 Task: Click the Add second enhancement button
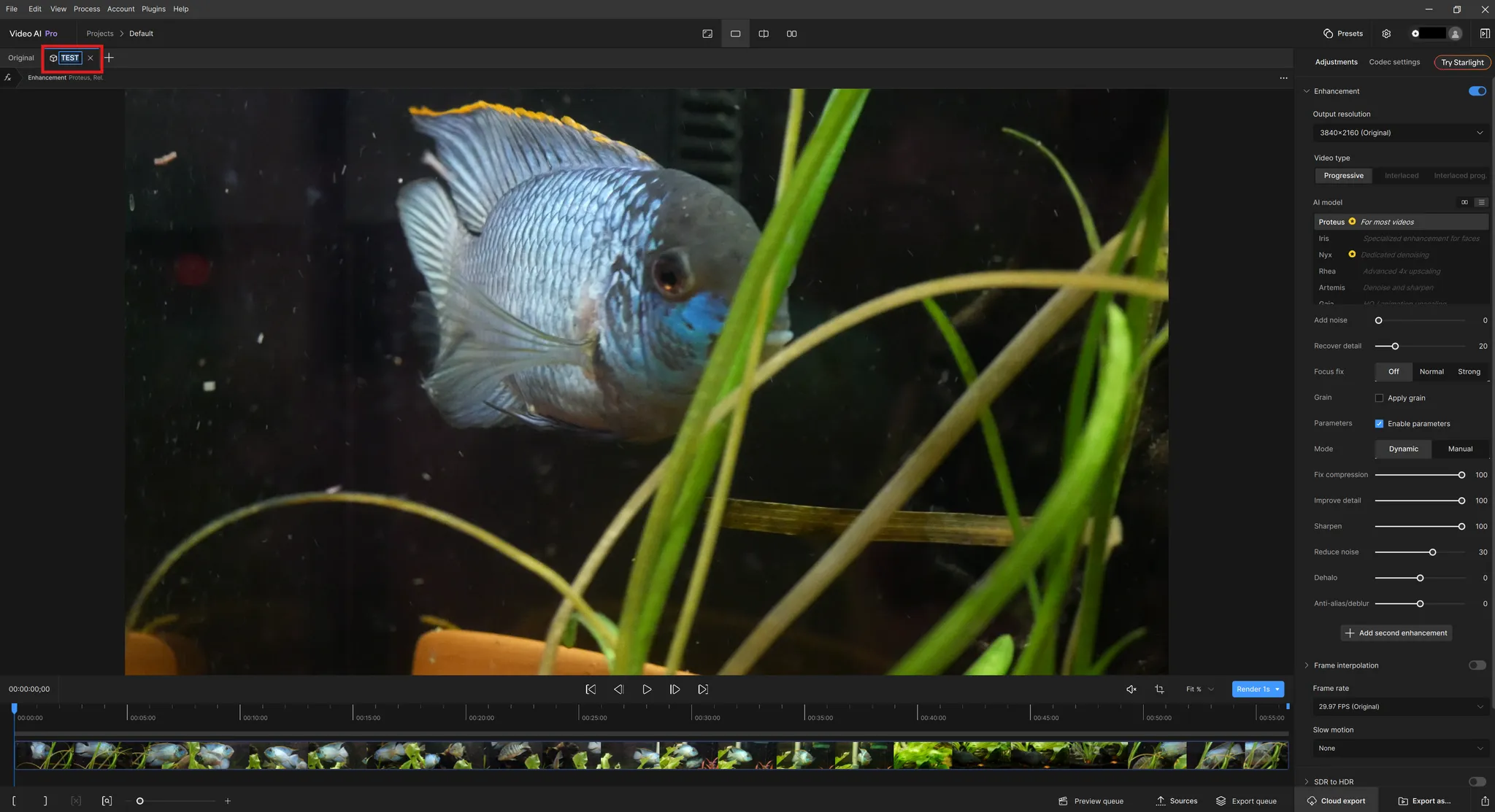[x=1396, y=633]
